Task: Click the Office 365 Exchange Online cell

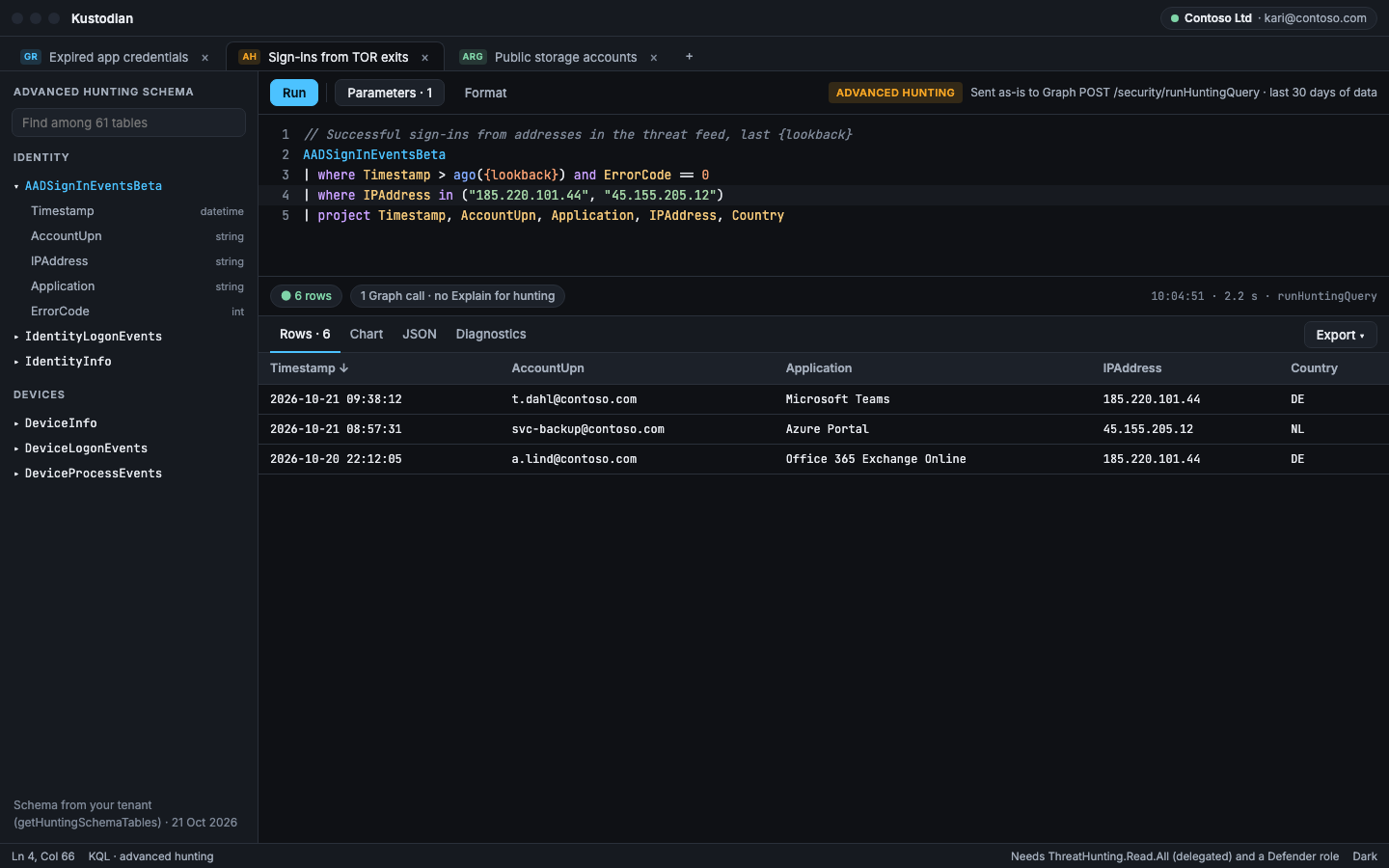Action: [876, 459]
